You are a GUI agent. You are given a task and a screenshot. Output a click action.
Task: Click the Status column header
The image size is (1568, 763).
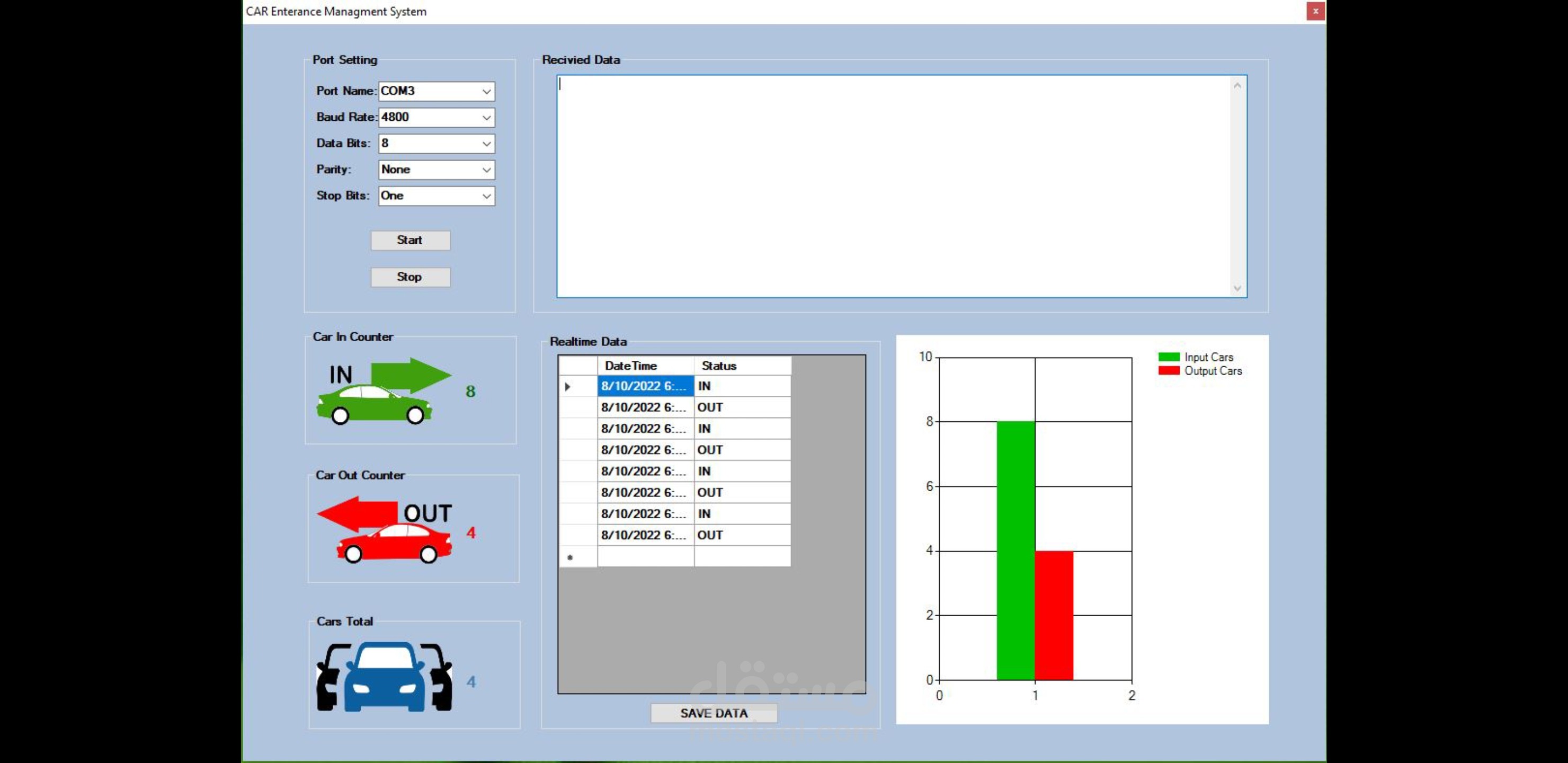(x=742, y=366)
